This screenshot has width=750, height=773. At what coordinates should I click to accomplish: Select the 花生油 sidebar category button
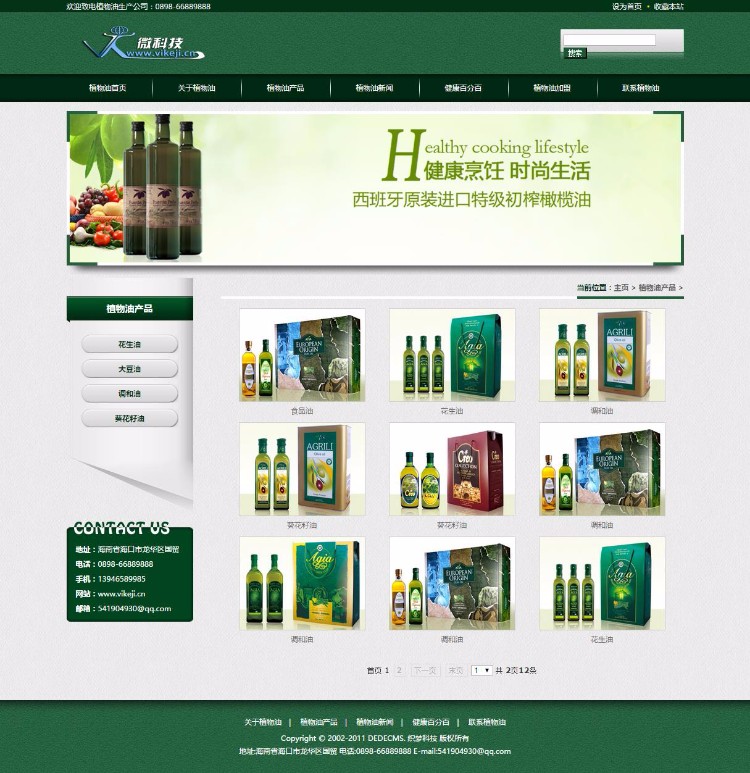click(130, 344)
